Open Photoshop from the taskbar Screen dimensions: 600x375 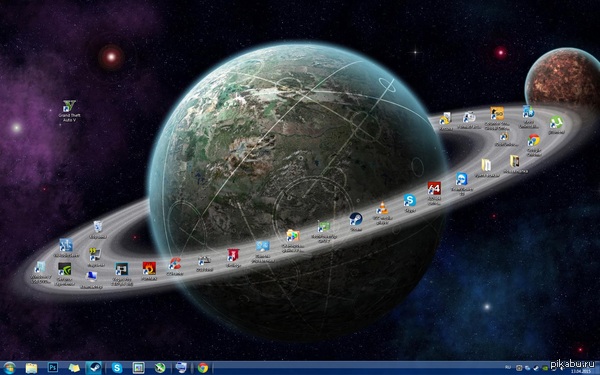click(52, 368)
